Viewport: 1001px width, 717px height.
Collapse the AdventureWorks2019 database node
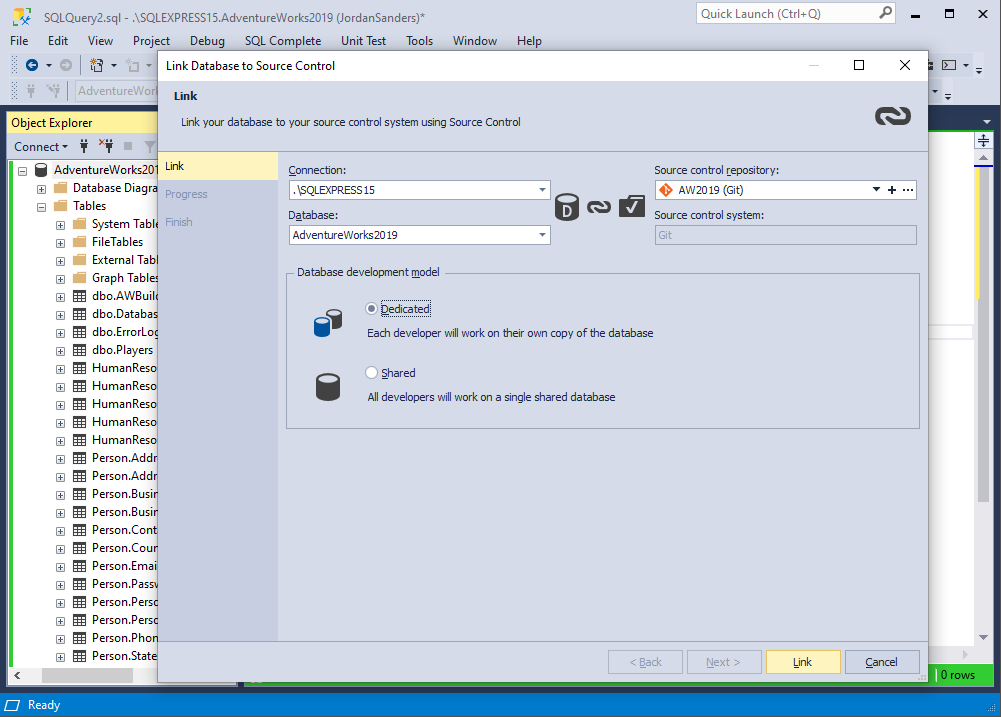[23, 170]
